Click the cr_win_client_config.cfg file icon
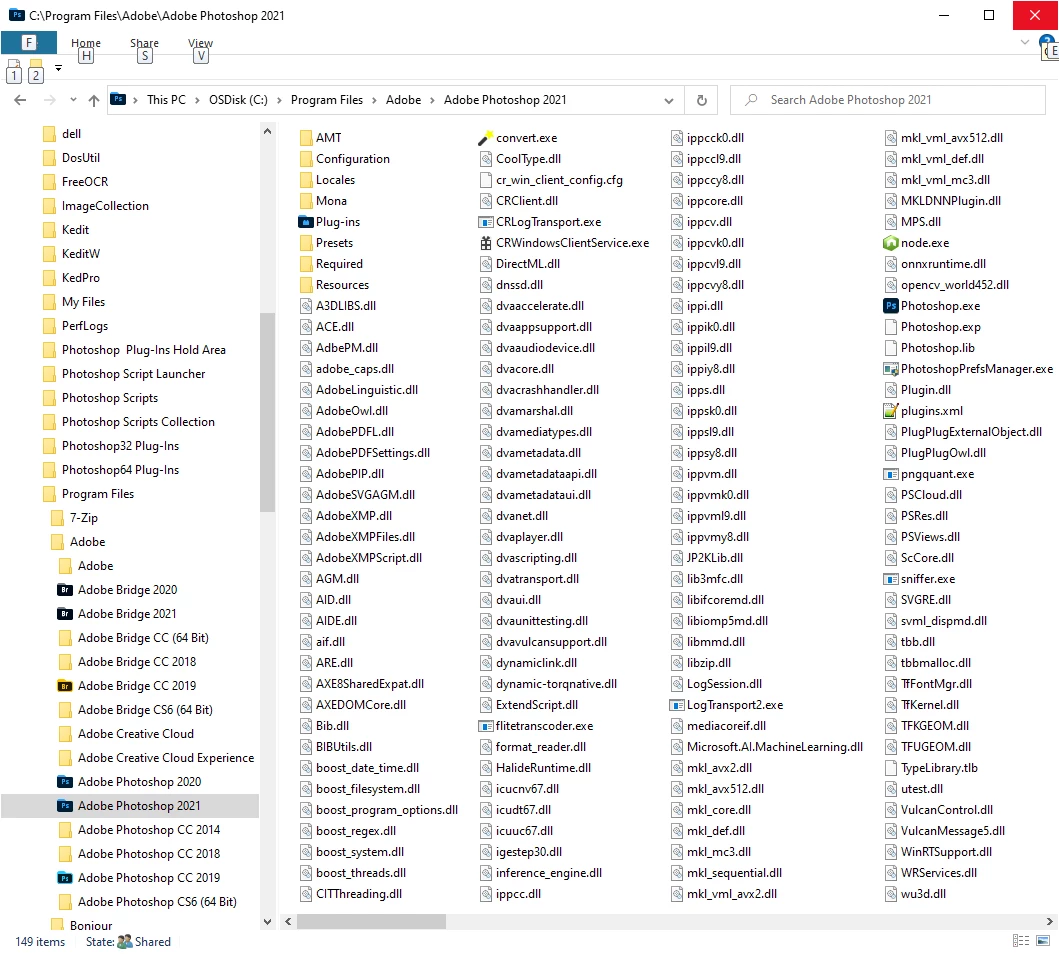The image size is (1059, 954). [486, 180]
